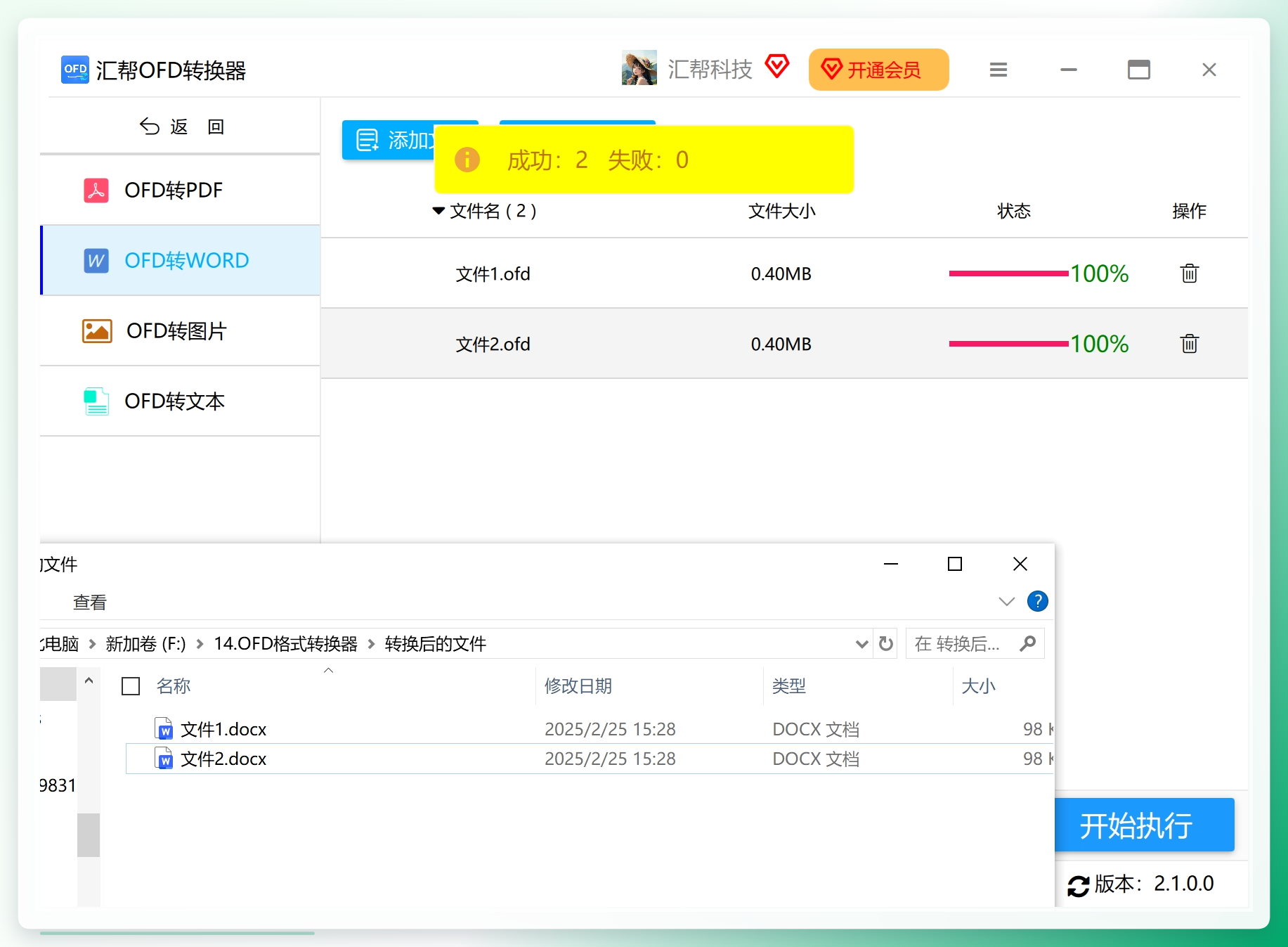Click 14.OFD格式转换器 breadcrumb
Screen dimensions: 1288x947
pyautogui.click(x=285, y=644)
